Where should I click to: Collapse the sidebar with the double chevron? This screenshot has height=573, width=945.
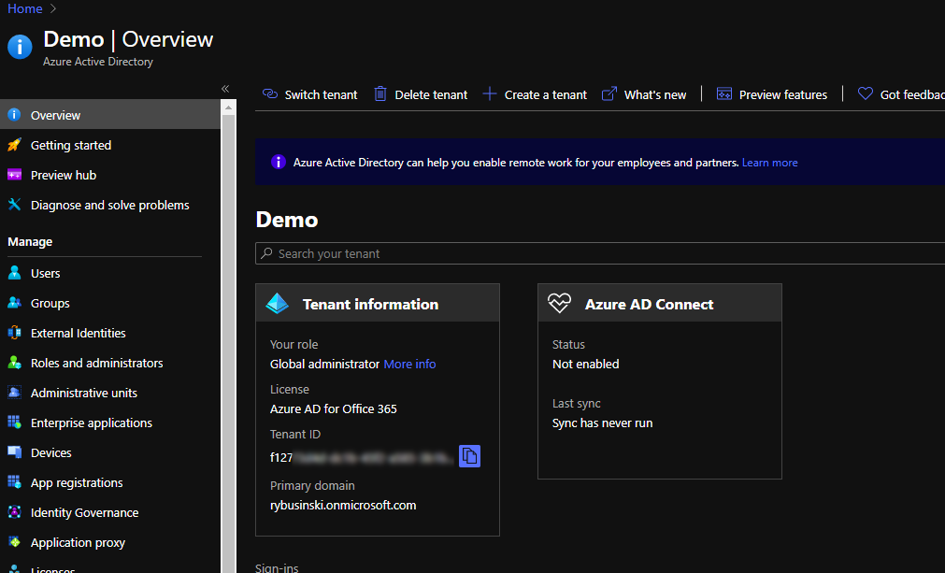pyautogui.click(x=225, y=89)
